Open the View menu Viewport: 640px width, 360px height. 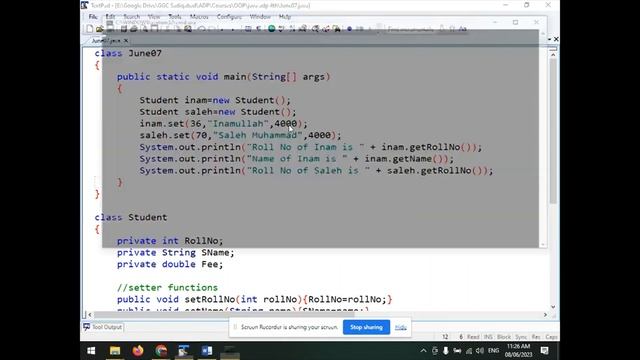click(x=154, y=17)
